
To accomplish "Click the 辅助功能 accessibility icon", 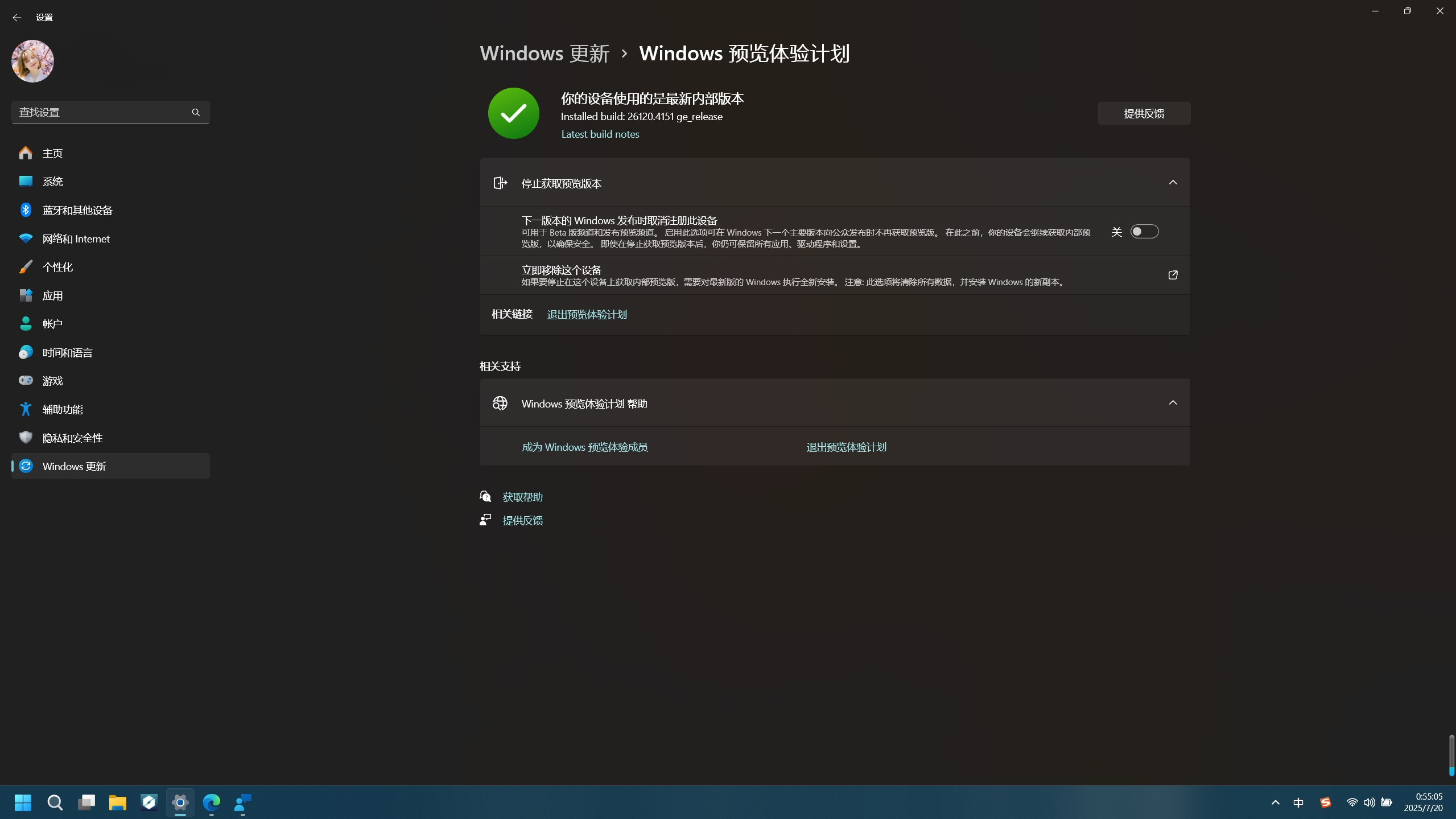I will coord(26,409).
